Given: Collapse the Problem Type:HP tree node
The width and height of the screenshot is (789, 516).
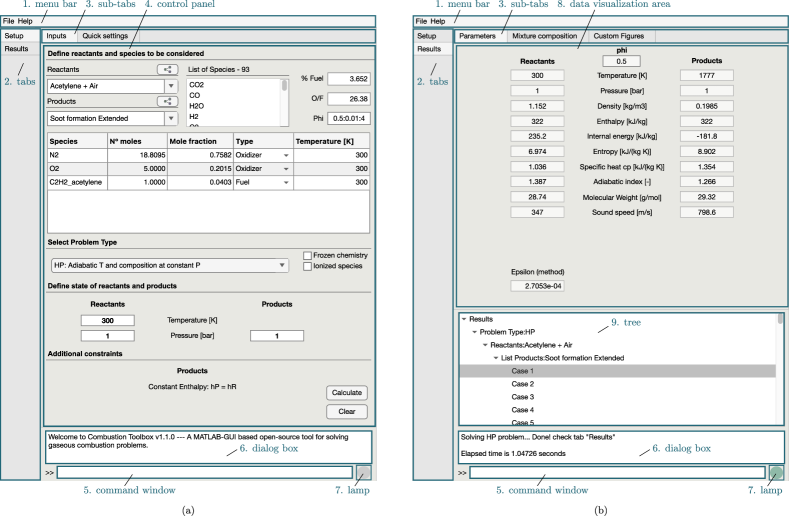Looking at the screenshot, I should [474, 331].
